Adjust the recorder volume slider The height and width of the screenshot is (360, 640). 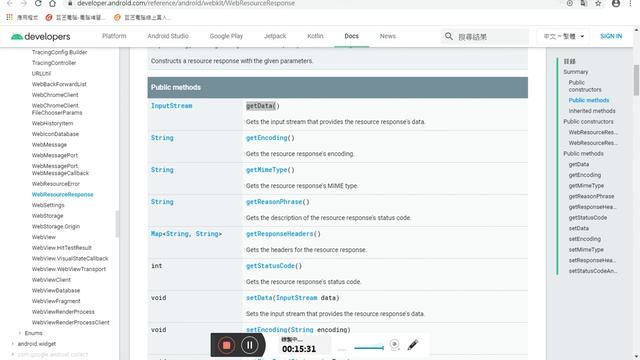point(369,348)
